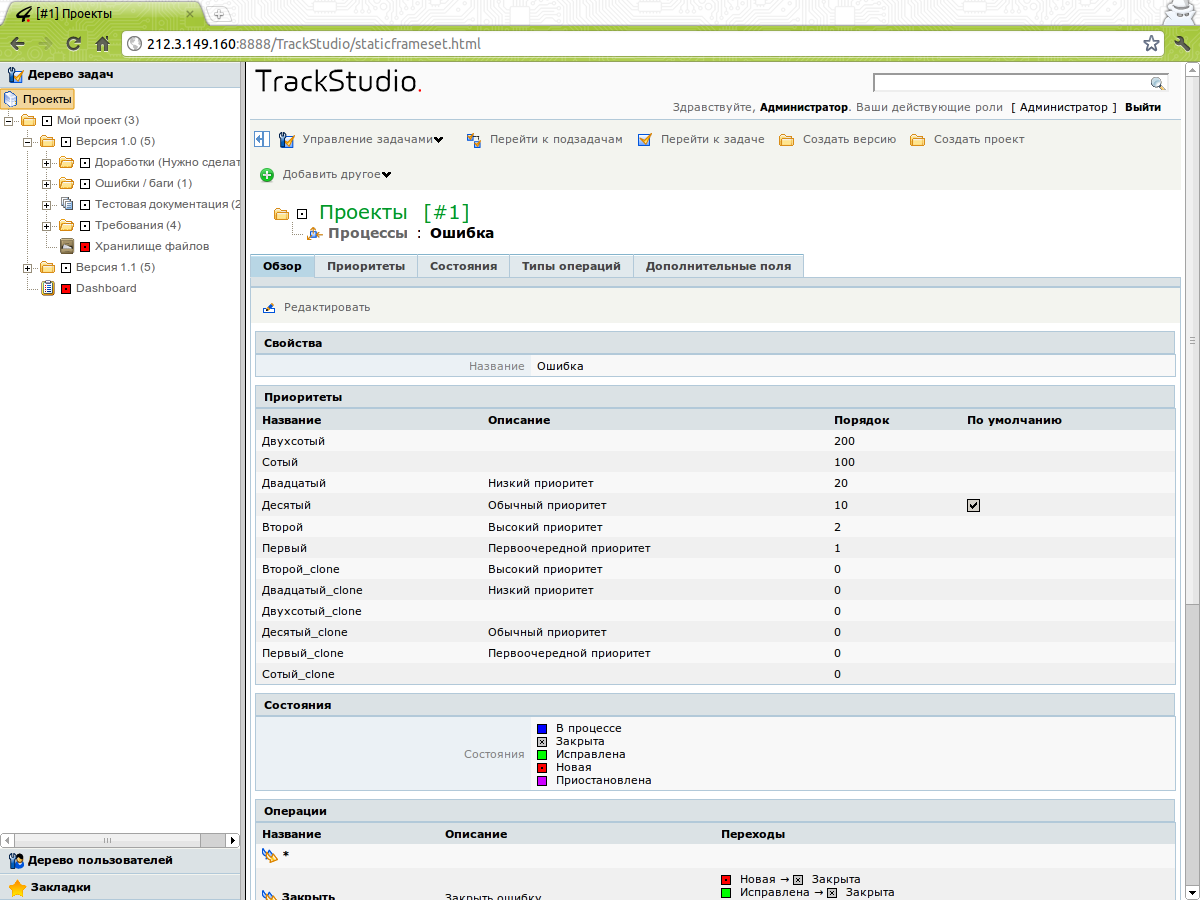The height and width of the screenshot is (900, 1200).
Task: Switch to the Обзор tab
Action: click(x=282, y=266)
